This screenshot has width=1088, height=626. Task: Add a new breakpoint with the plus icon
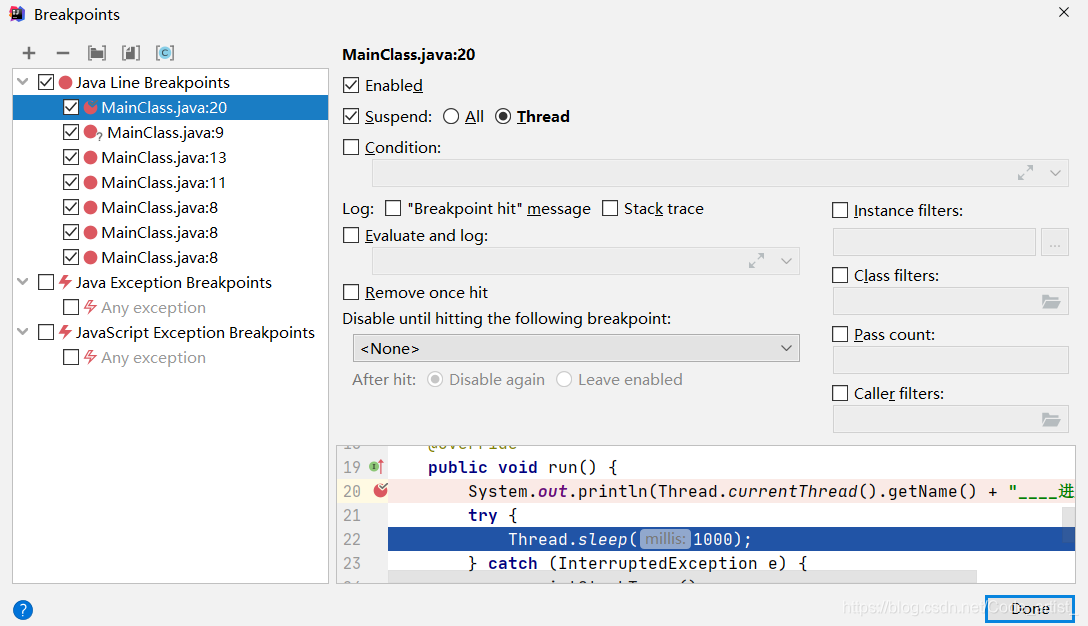tap(29, 53)
